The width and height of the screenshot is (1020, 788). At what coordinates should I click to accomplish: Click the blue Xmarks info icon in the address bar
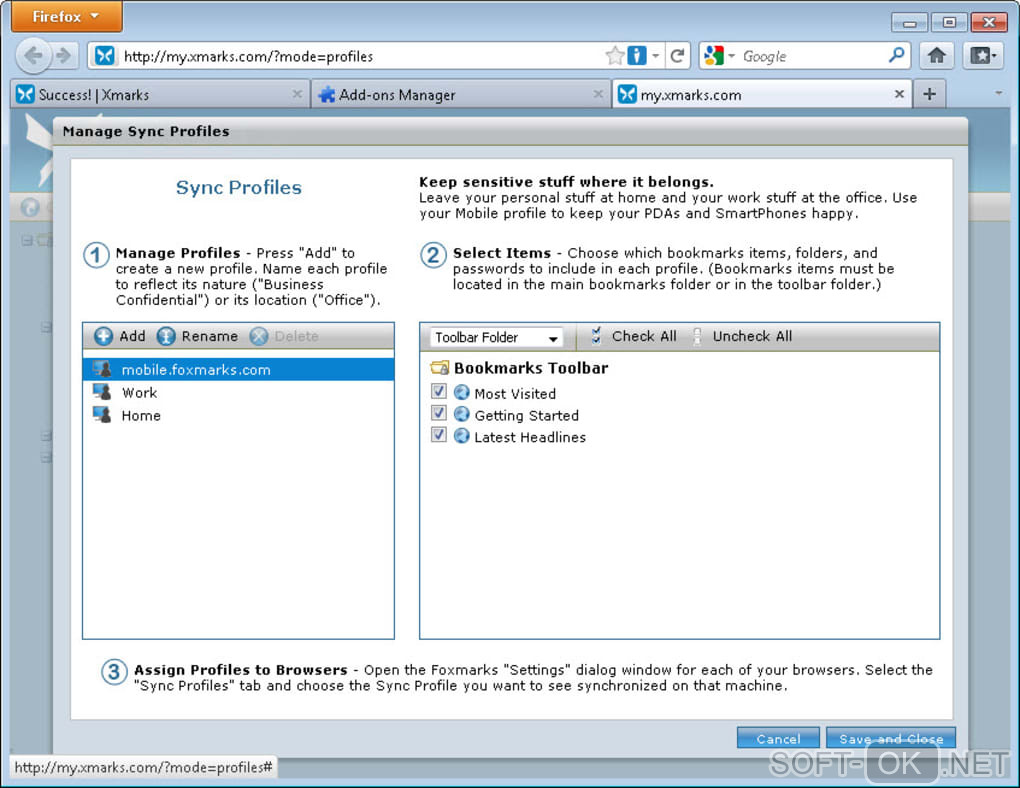pos(637,56)
